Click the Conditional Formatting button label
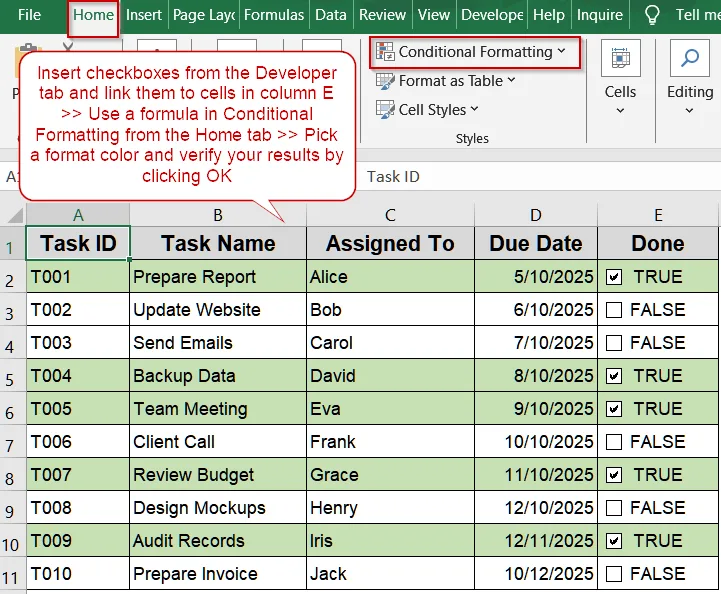Screen dimensions: 721x594 (475, 52)
